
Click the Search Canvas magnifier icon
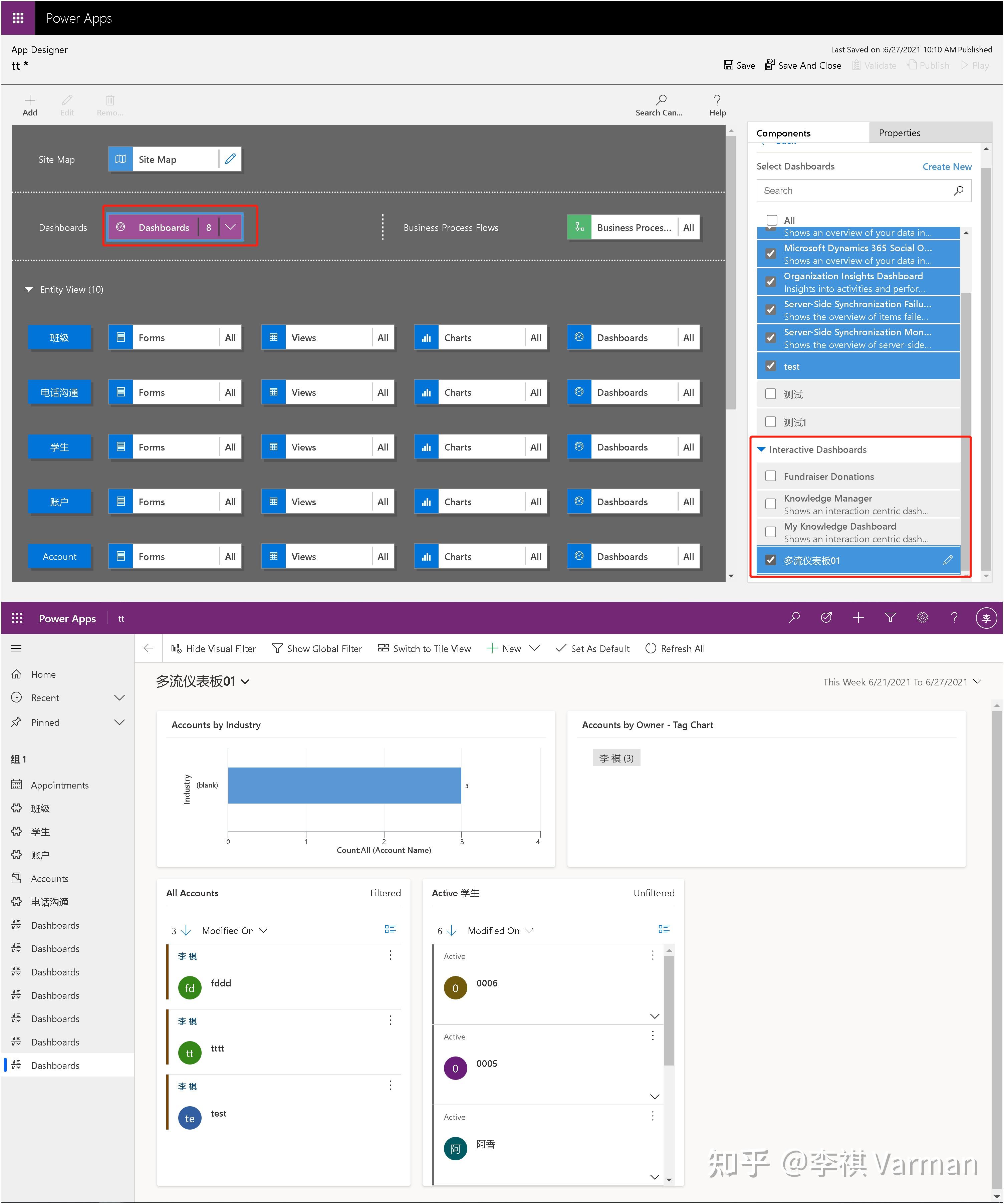(661, 100)
